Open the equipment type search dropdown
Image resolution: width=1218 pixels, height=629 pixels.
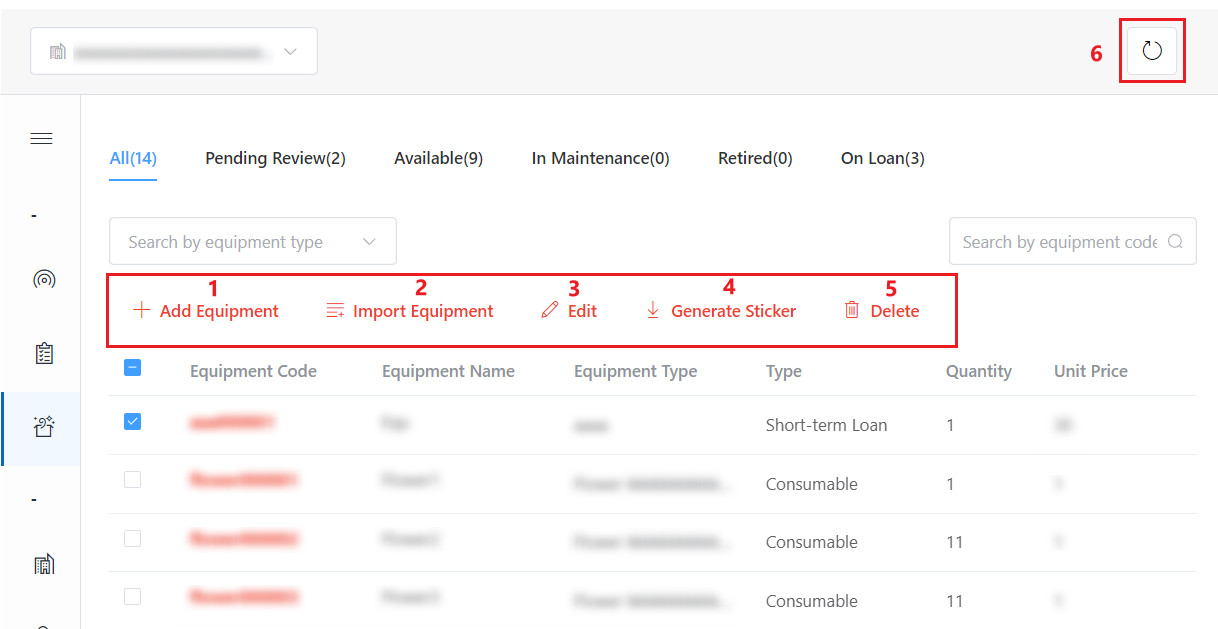pos(240,242)
